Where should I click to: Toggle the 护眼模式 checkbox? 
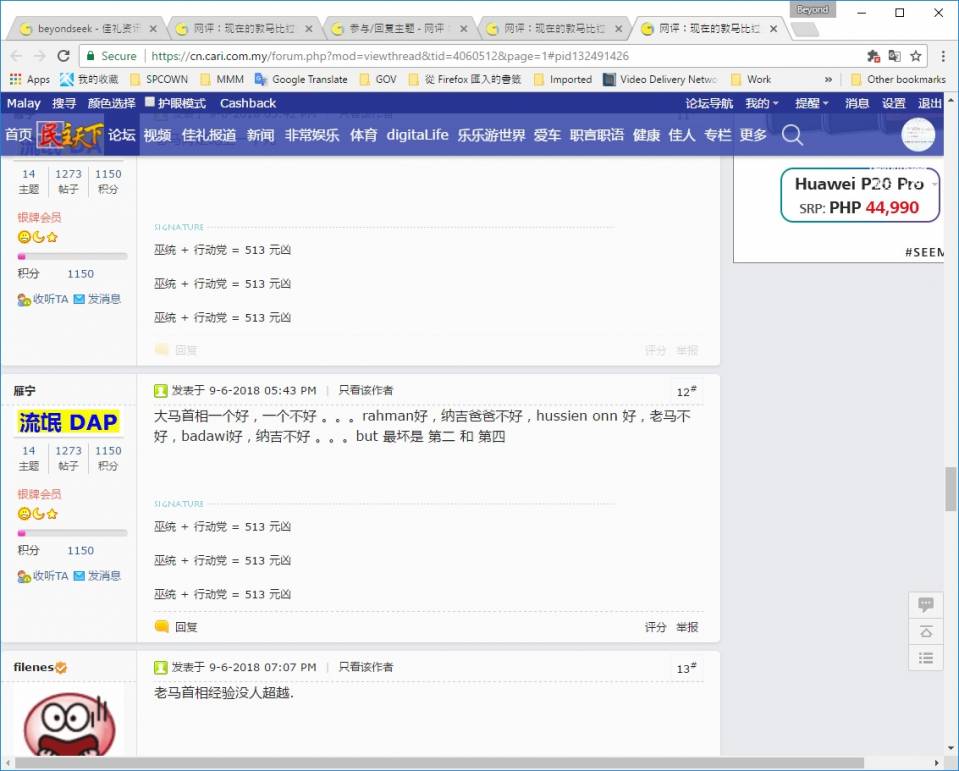pyautogui.click(x=150, y=102)
